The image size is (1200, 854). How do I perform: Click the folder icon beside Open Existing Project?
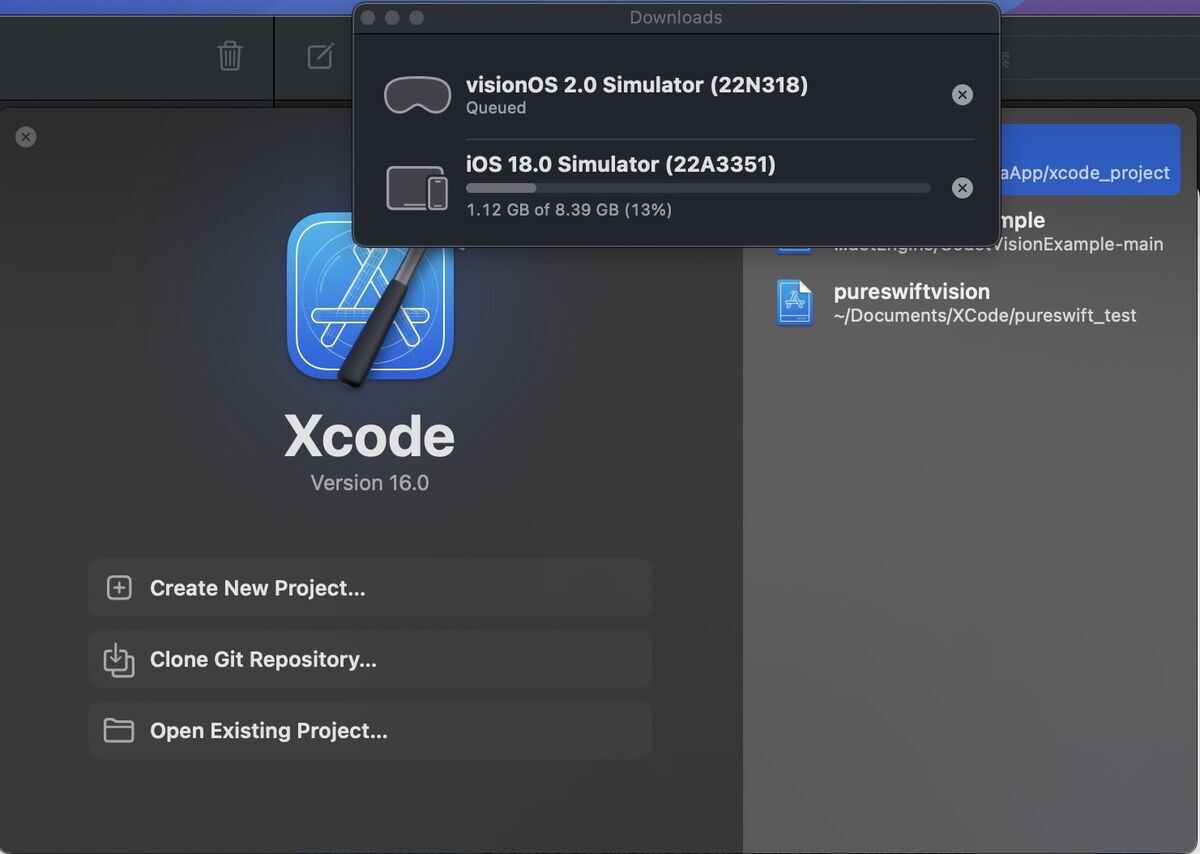119,730
